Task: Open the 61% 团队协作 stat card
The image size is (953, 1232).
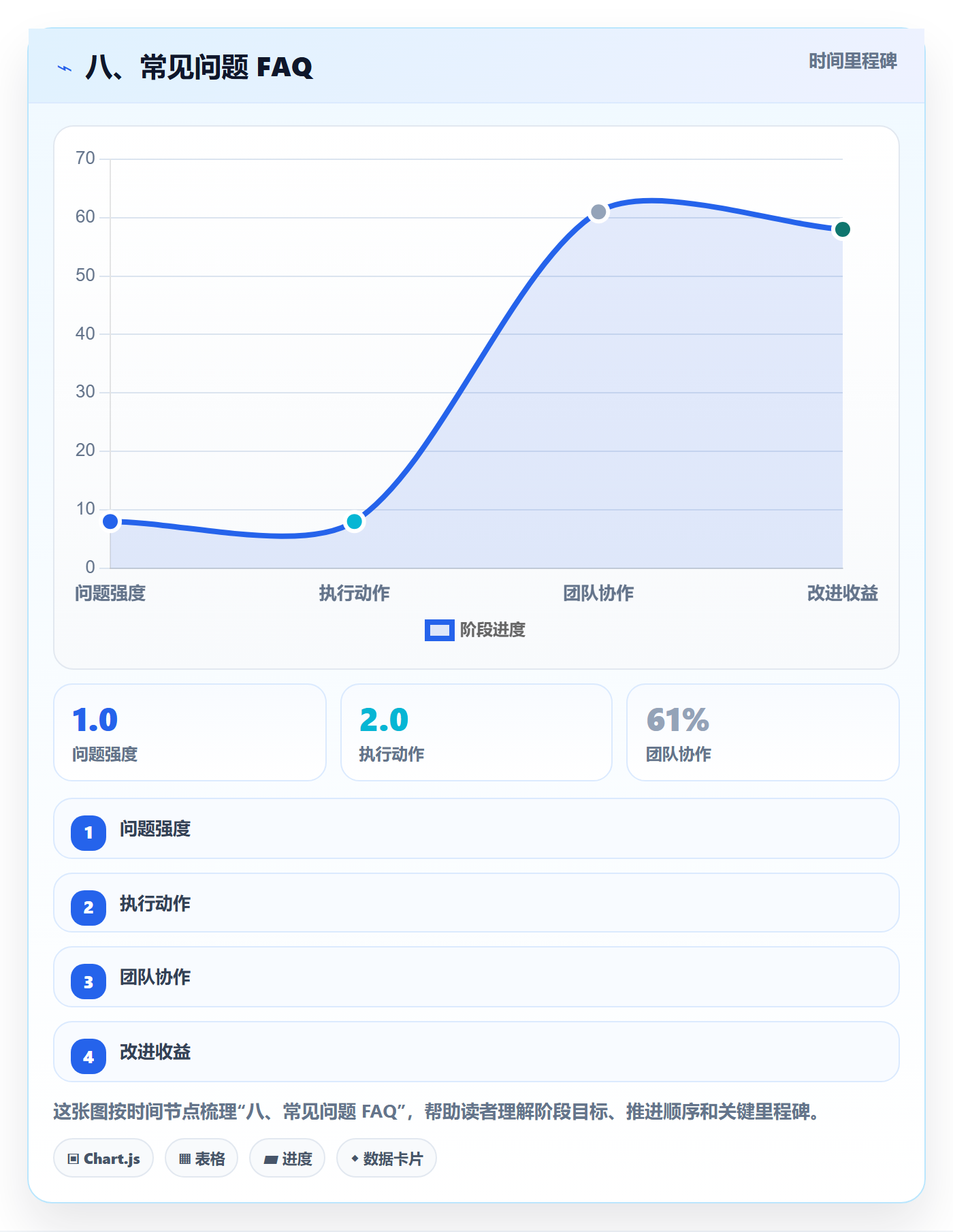Action: (763, 732)
